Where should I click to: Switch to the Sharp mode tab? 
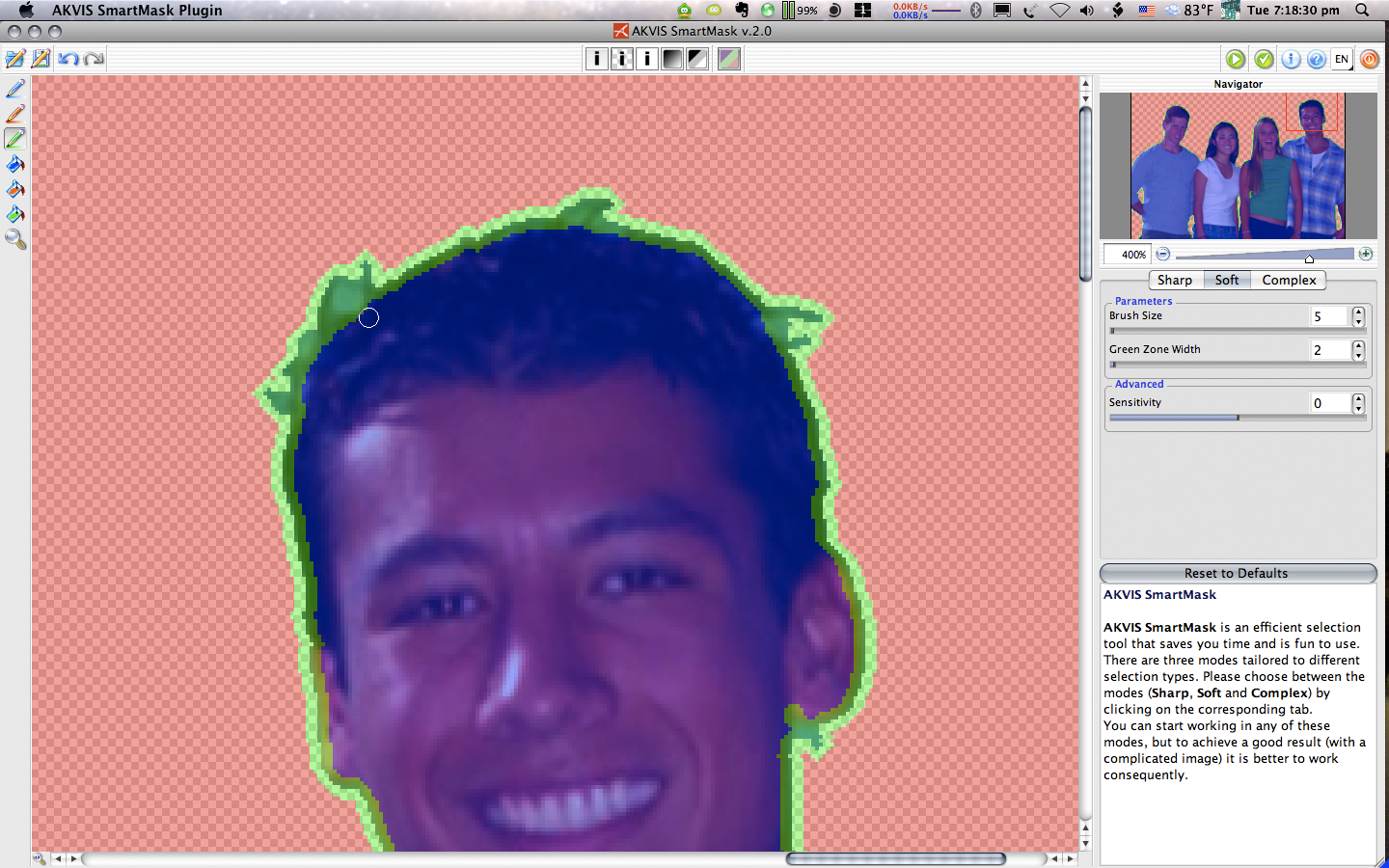coord(1175,280)
